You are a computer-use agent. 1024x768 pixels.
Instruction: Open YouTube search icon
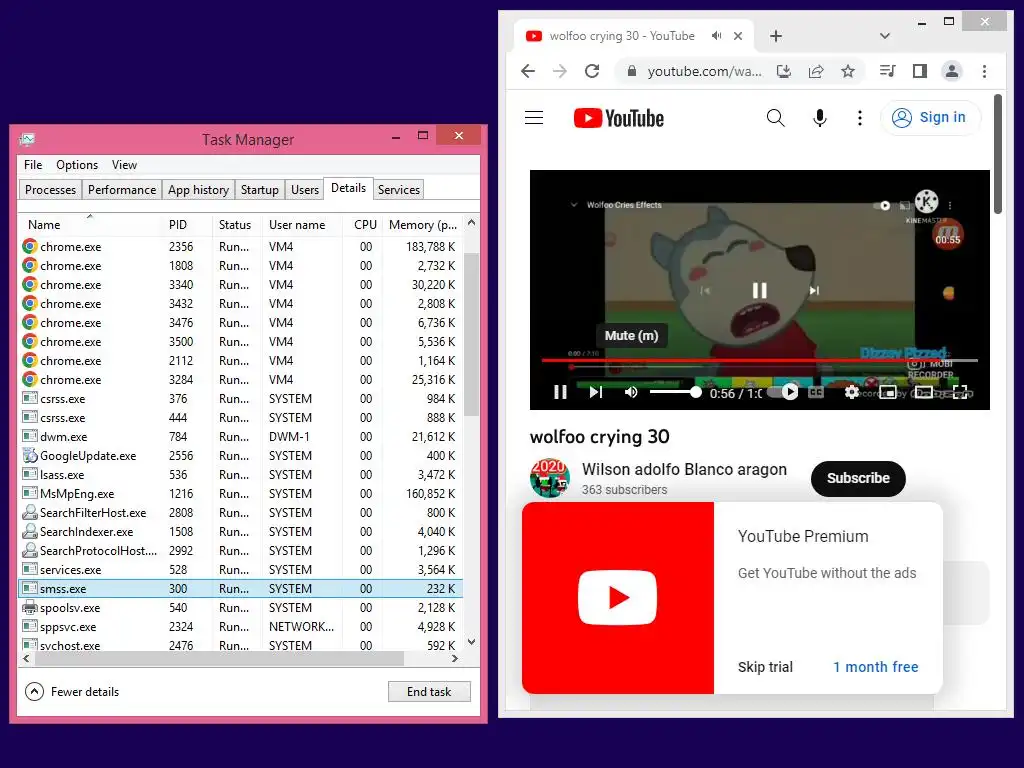point(775,118)
